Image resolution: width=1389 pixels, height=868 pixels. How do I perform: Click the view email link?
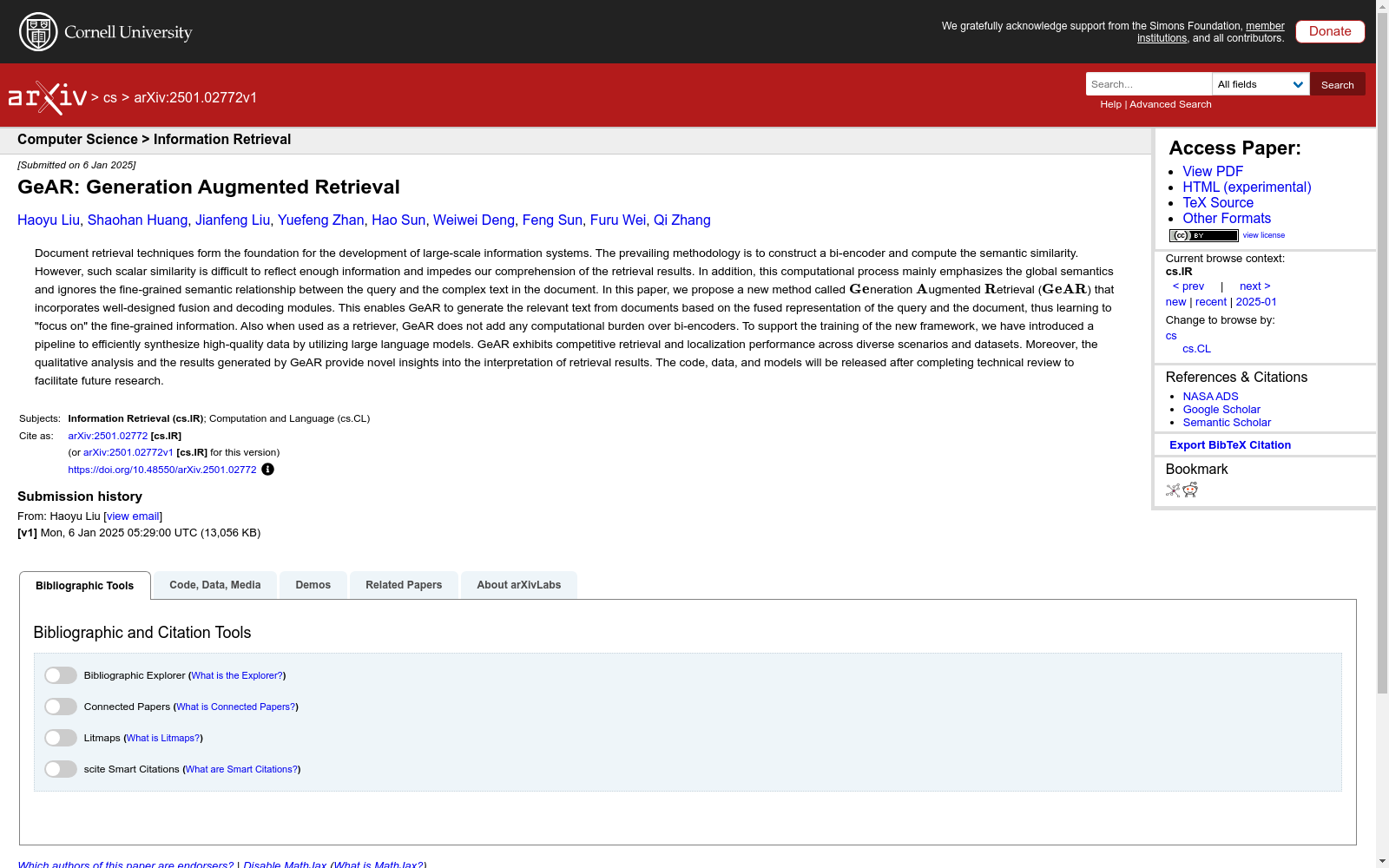point(133,516)
